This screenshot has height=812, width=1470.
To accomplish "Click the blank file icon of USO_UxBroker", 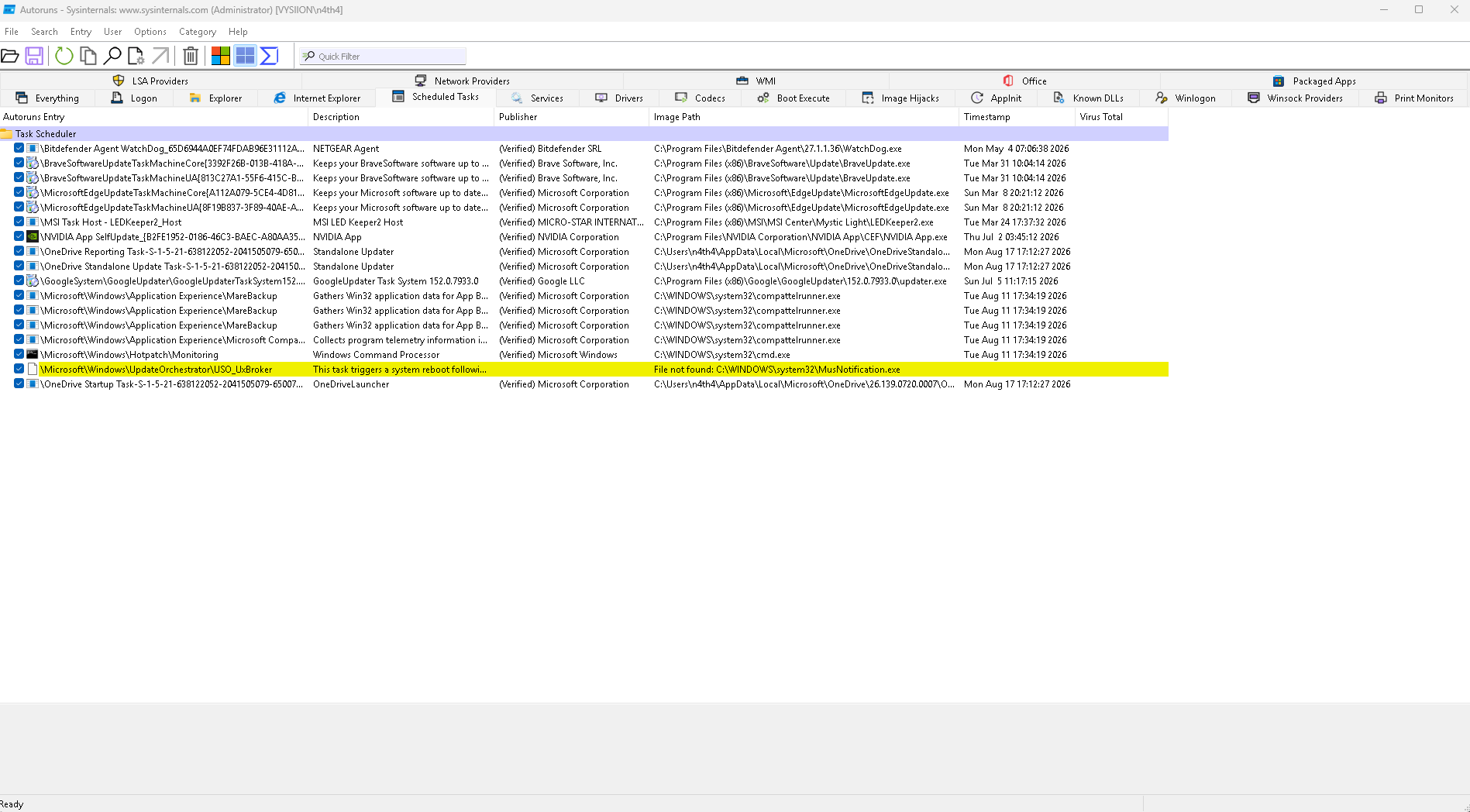I will click(33, 370).
